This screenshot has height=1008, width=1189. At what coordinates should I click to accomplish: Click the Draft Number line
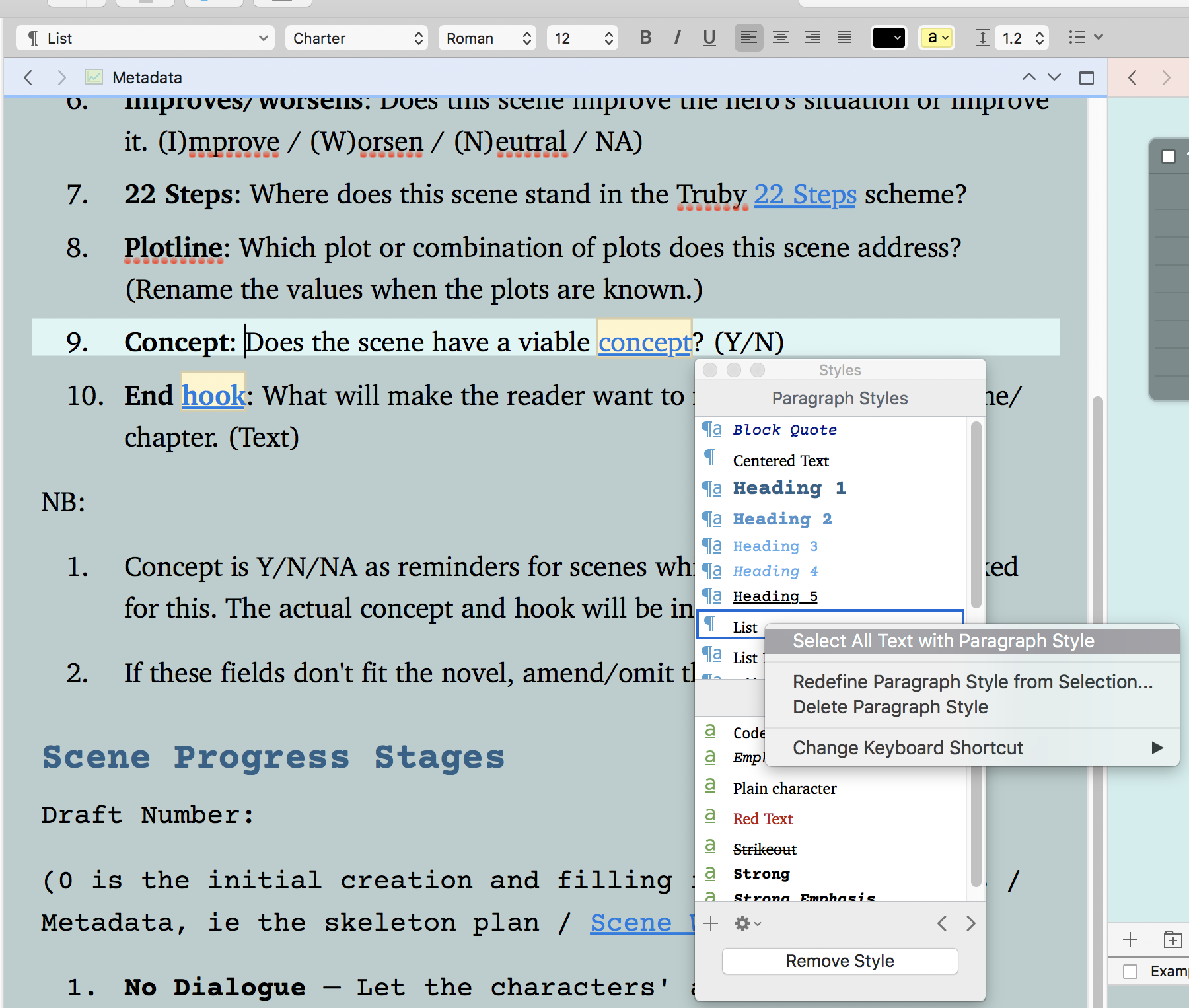coord(148,815)
